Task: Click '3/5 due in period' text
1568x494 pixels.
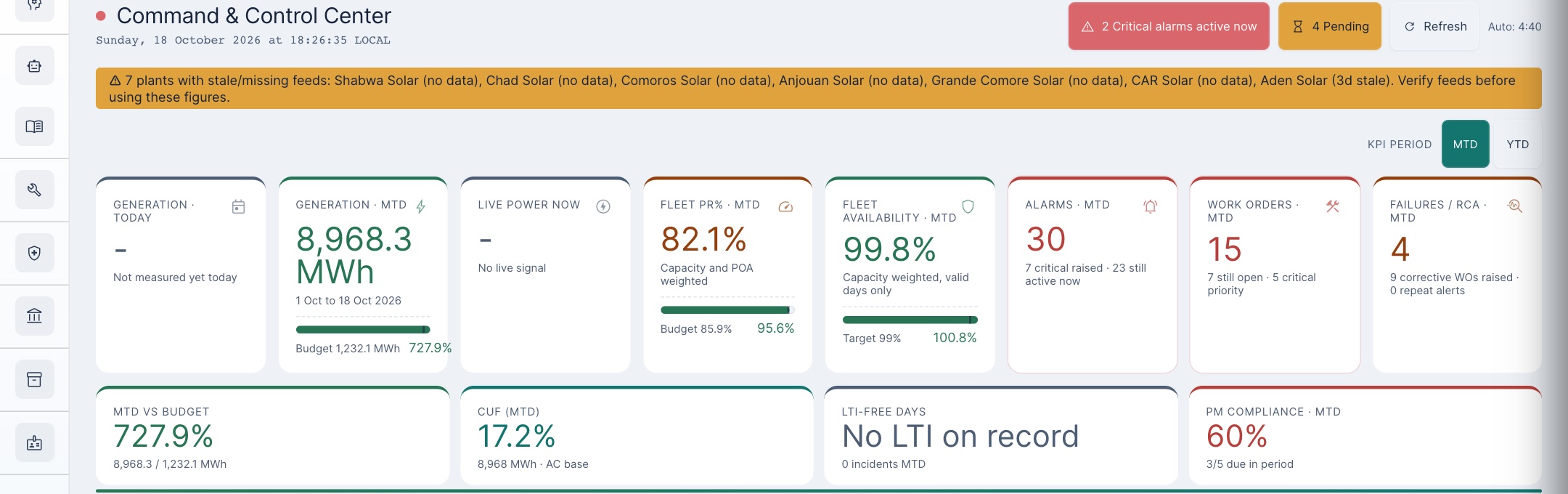Action: tap(1249, 464)
